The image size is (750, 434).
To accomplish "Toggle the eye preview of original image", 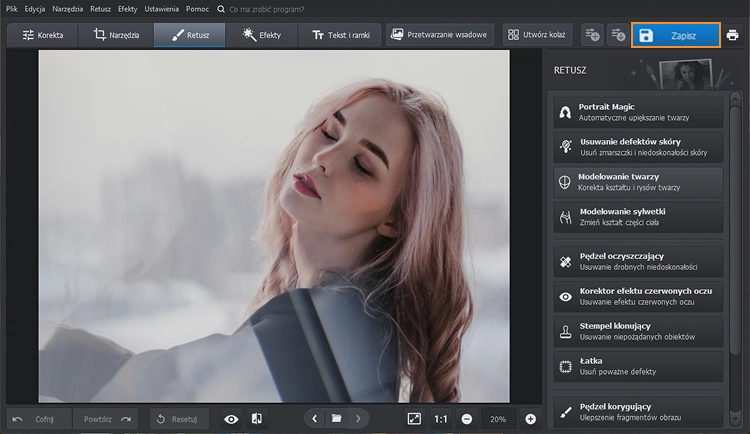I will [x=231, y=418].
